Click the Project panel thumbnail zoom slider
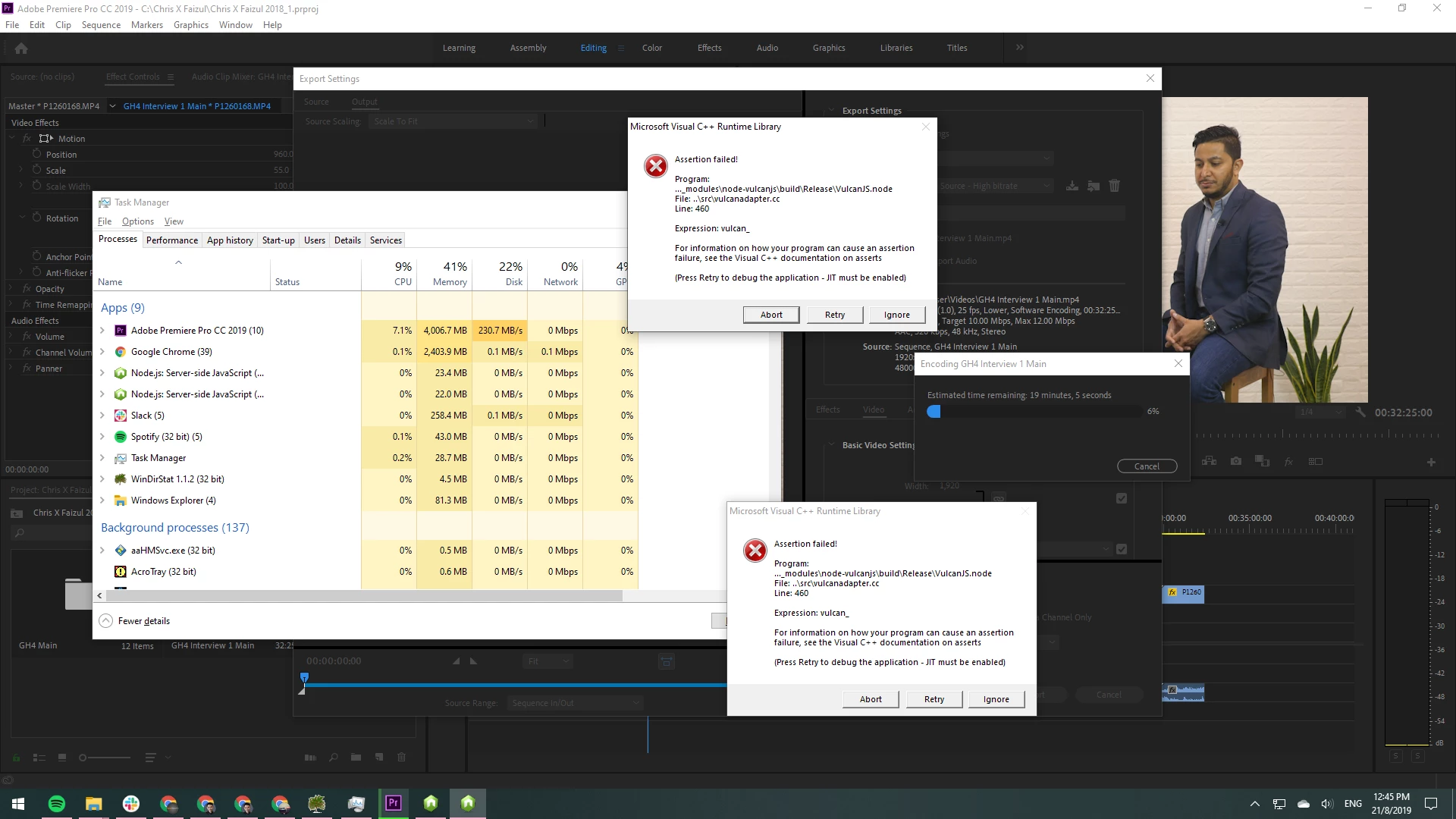 (105, 757)
